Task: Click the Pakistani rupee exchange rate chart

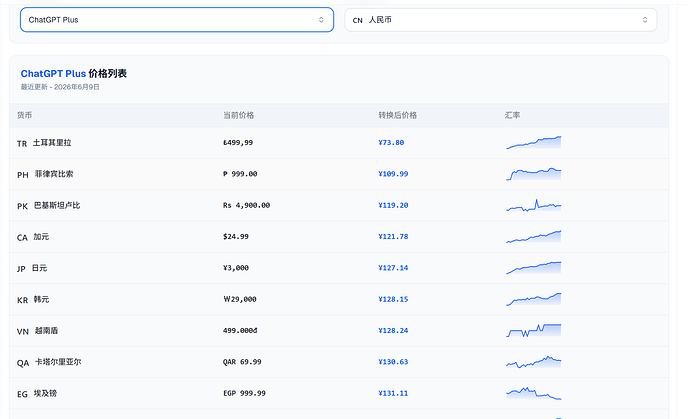Action: pyautogui.click(x=534, y=205)
